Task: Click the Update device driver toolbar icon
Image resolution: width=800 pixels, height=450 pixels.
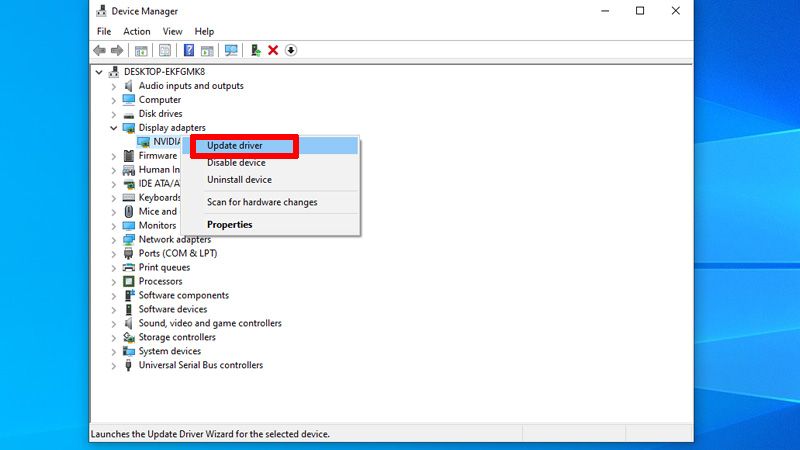Action: tap(255, 50)
